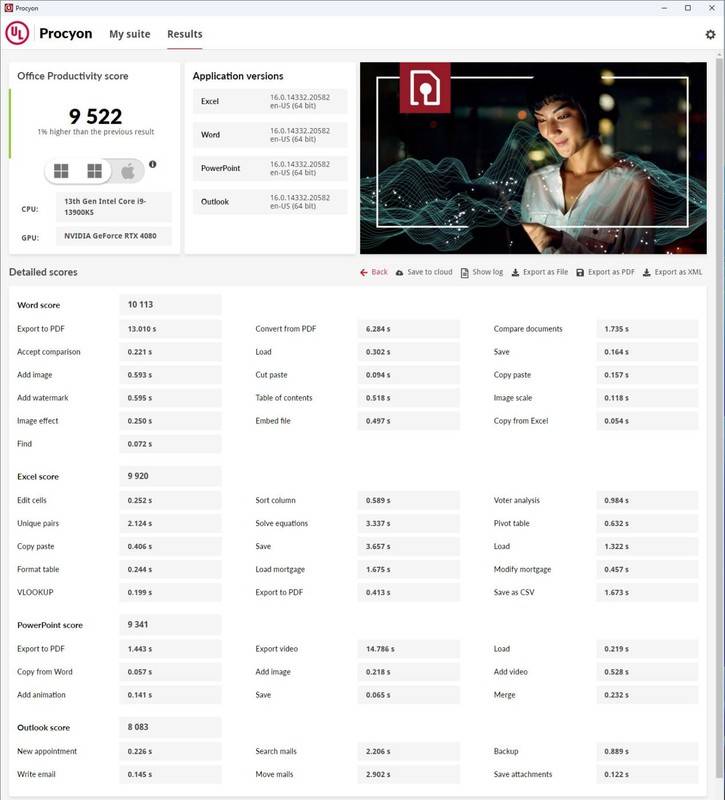This screenshot has width=725, height=800.
Task: Click the Modify mortgage label
Action: 522,569
